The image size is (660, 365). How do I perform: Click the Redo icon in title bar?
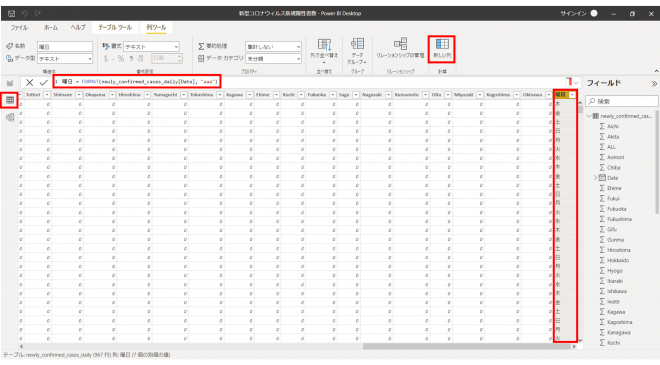[37, 13]
